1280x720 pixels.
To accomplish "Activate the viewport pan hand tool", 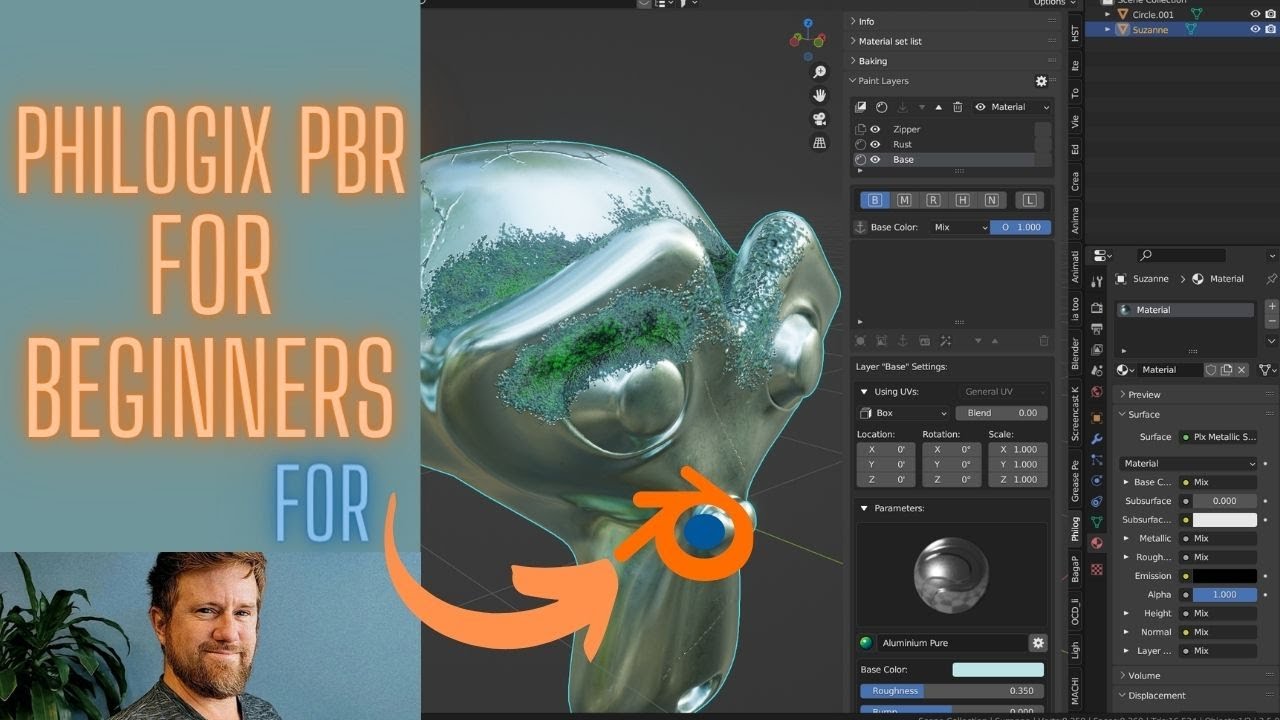I will pos(819,96).
